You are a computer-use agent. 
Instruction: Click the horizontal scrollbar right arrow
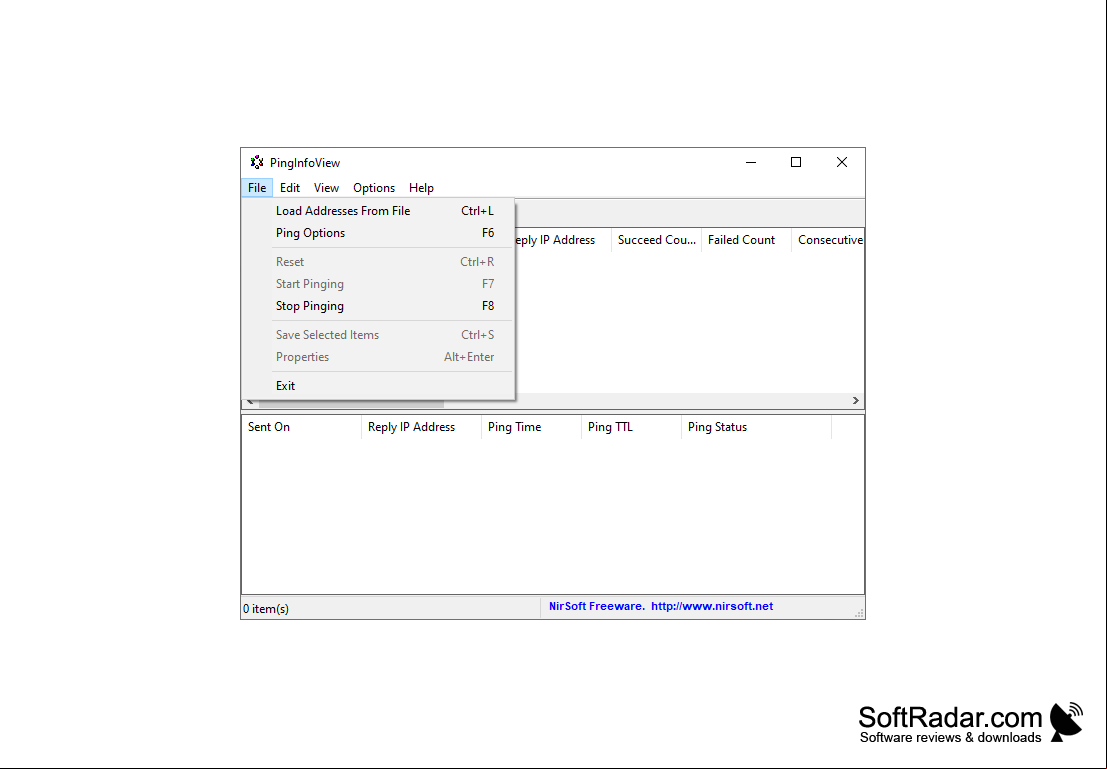tap(856, 400)
